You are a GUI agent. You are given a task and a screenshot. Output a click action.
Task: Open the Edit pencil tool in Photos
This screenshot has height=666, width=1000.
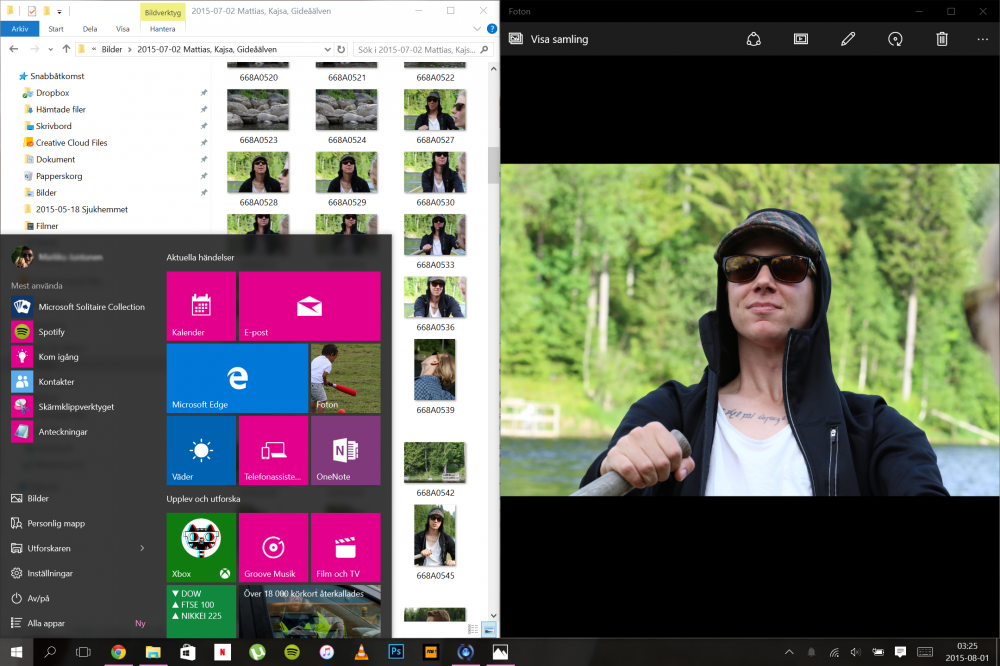coord(848,39)
